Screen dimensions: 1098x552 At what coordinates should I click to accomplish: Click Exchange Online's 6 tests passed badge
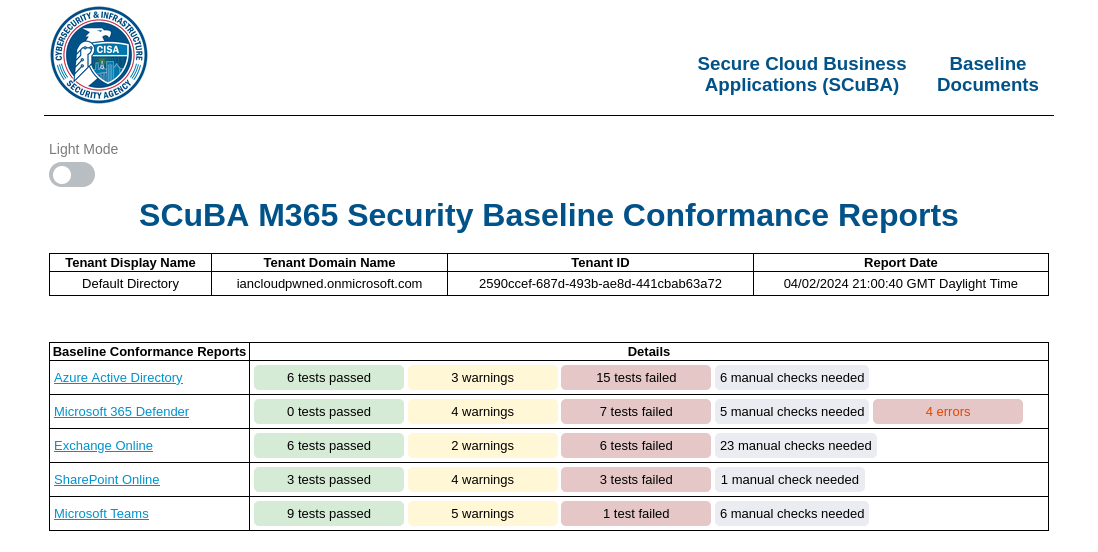(x=328, y=446)
